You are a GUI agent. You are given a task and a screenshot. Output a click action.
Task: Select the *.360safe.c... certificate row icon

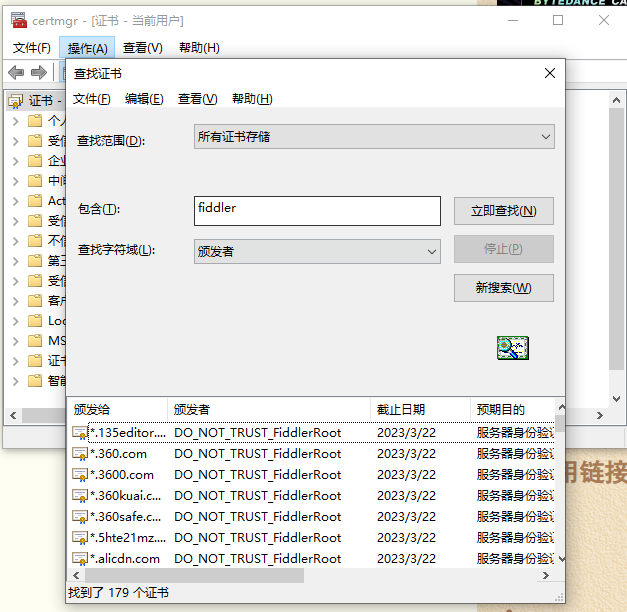pos(80,517)
